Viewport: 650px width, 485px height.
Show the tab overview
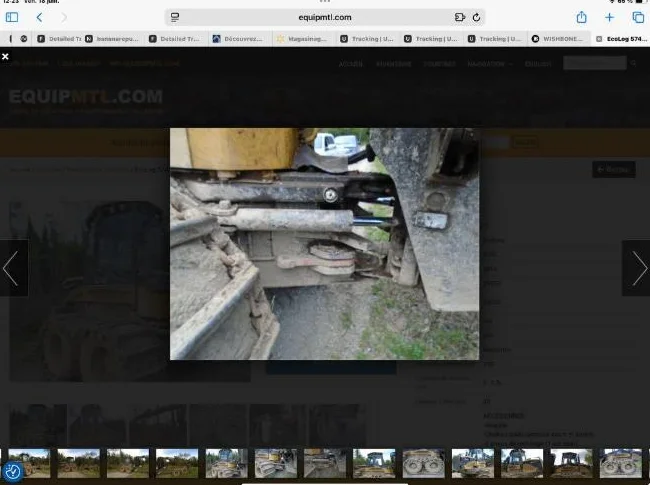pyautogui.click(x=638, y=17)
